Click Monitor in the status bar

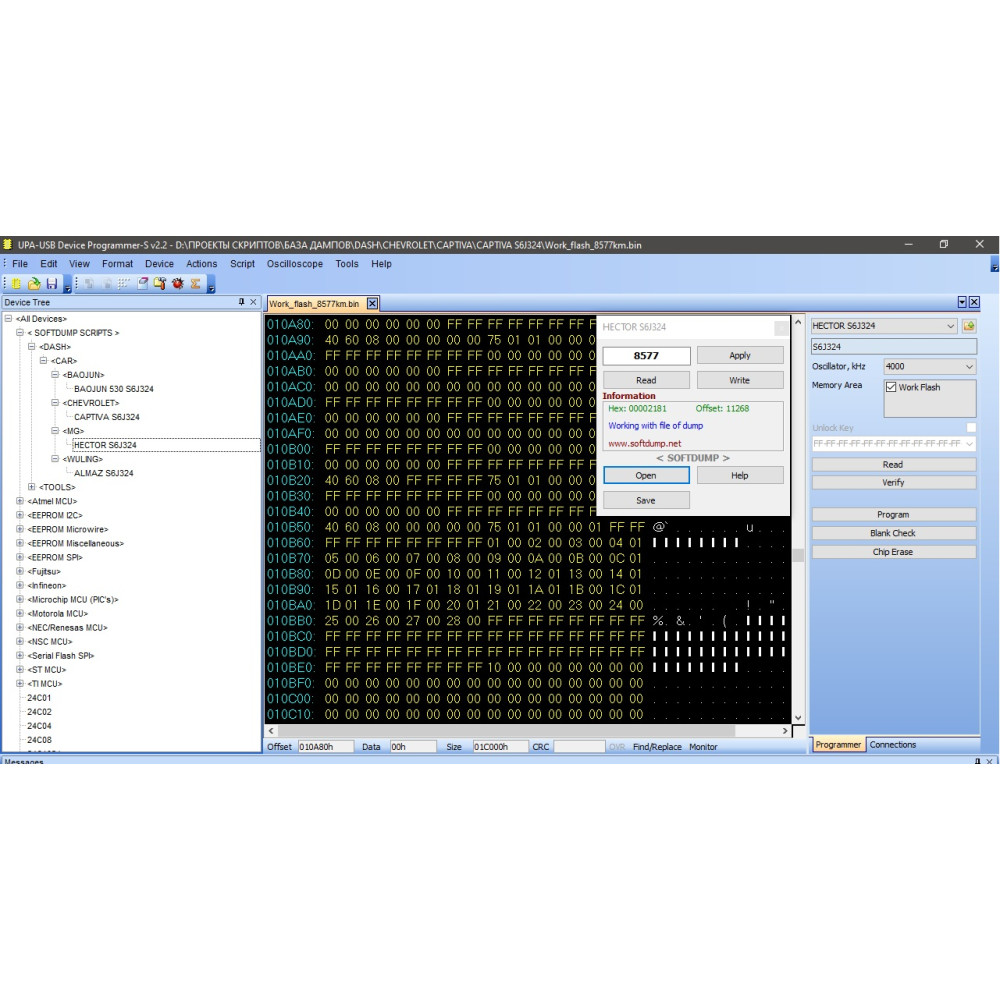(x=703, y=747)
